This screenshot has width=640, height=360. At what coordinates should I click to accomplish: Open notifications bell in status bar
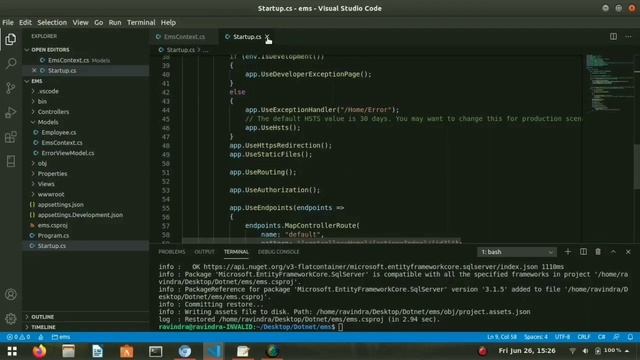[x=630, y=337]
